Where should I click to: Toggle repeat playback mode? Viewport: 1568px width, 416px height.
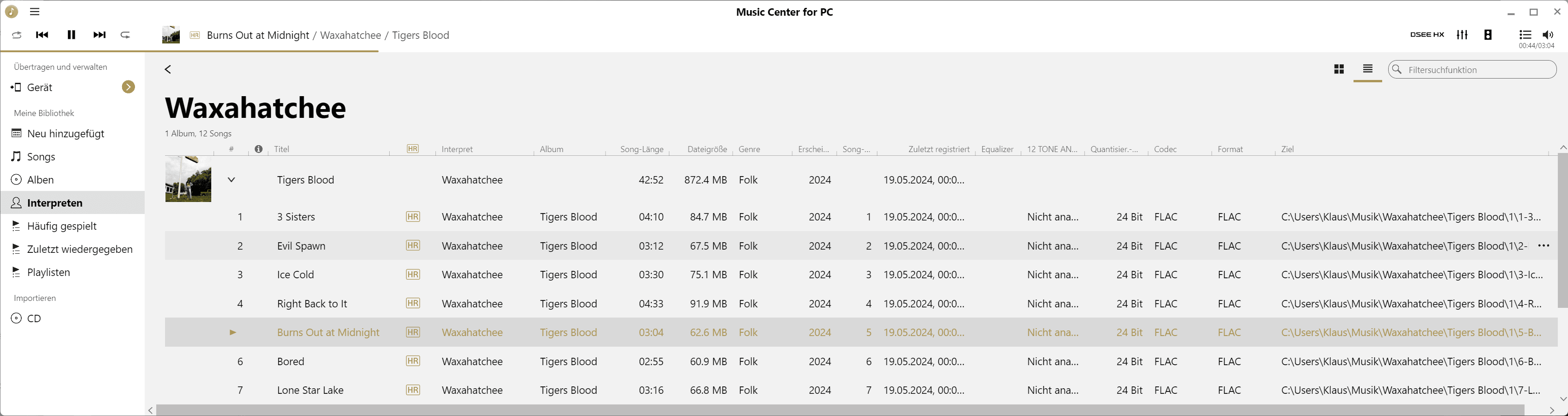[125, 35]
